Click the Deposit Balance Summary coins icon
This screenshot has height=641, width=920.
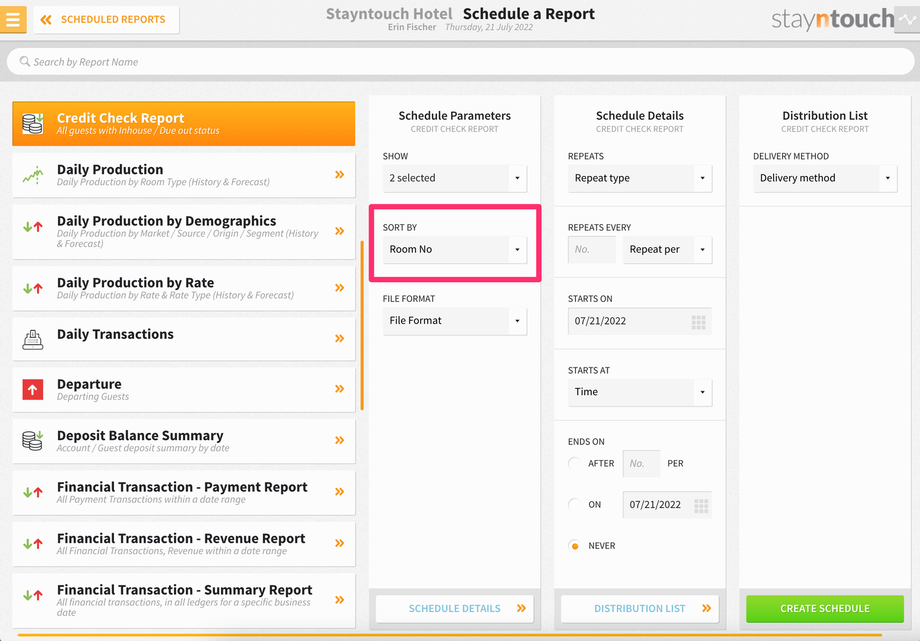(x=33, y=440)
